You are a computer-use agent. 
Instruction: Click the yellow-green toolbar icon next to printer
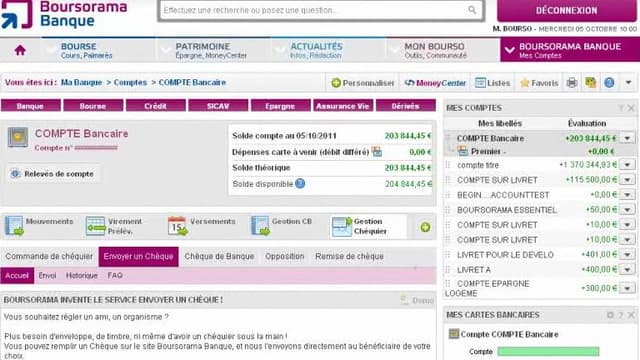(x=590, y=83)
